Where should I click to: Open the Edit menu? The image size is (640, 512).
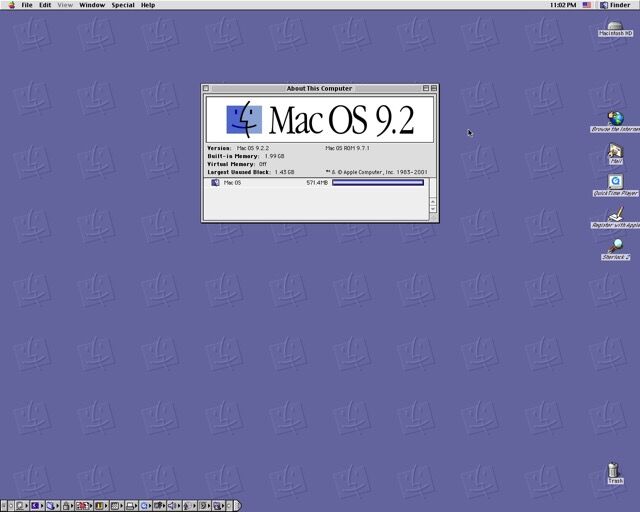pyautogui.click(x=45, y=5)
